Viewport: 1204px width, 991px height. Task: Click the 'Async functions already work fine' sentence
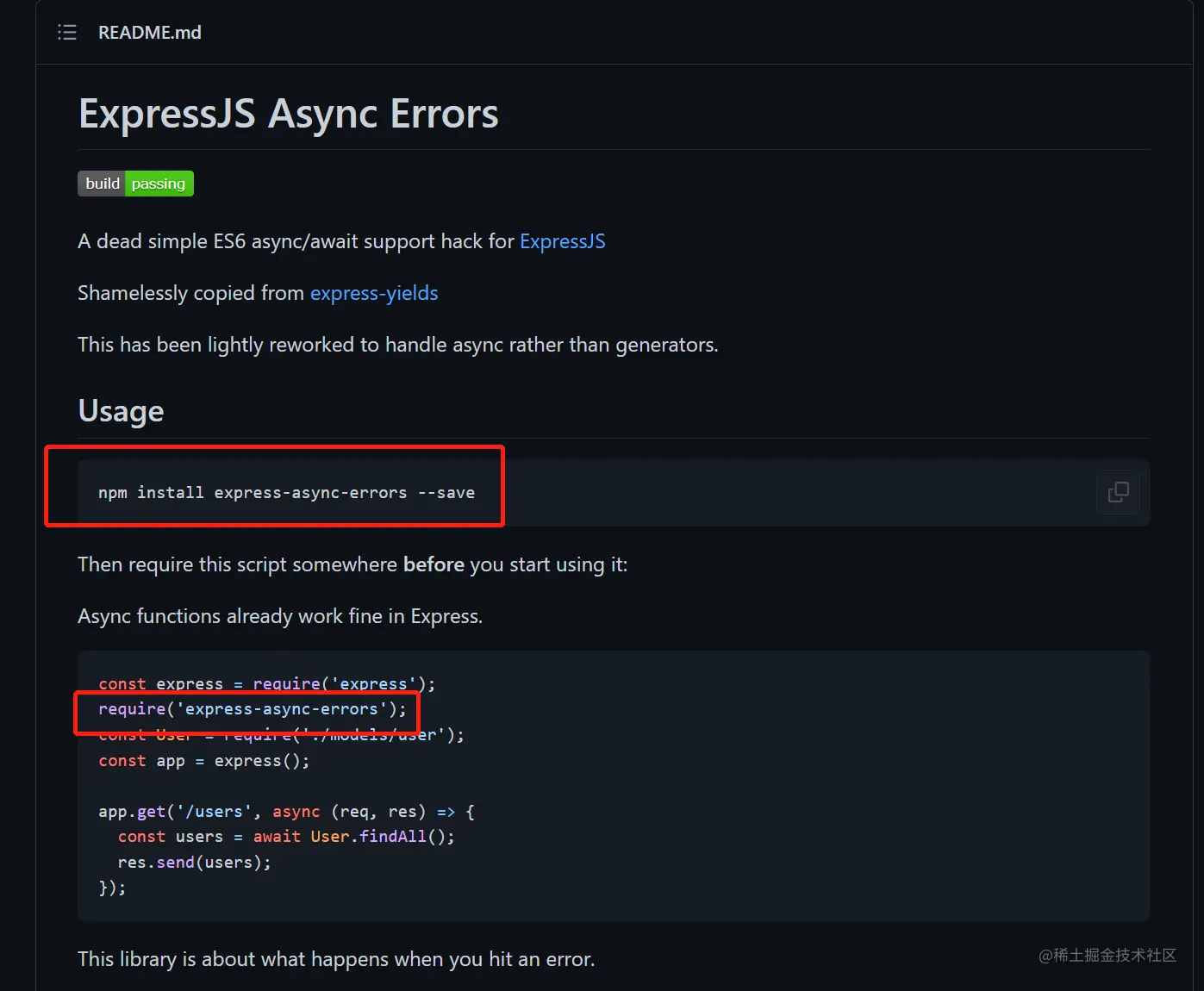pyautogui.click(x=280, y=616)
